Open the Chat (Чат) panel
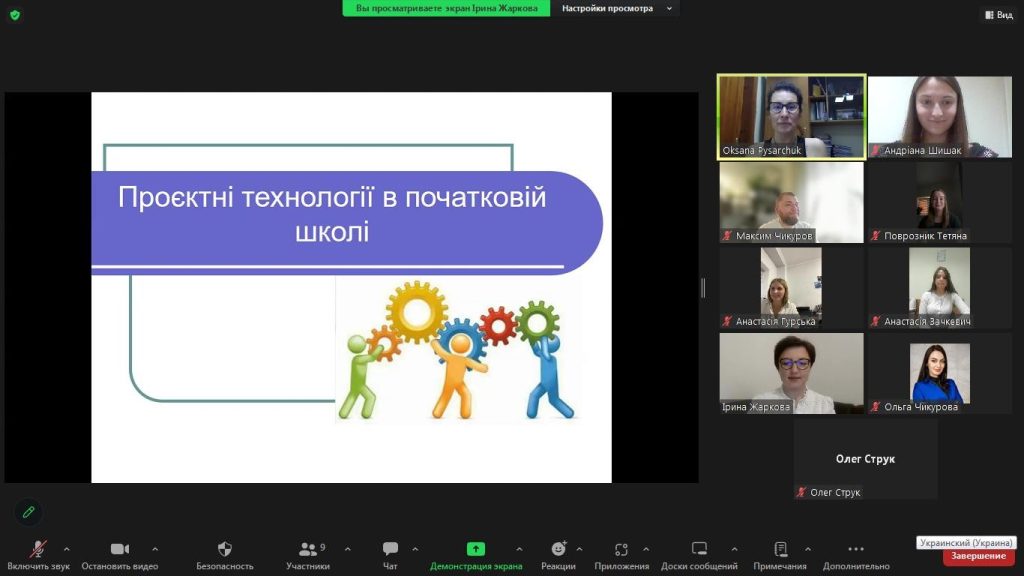This screenshot has height=576, width=1024. pyautogui.click(x=390, y=549)
